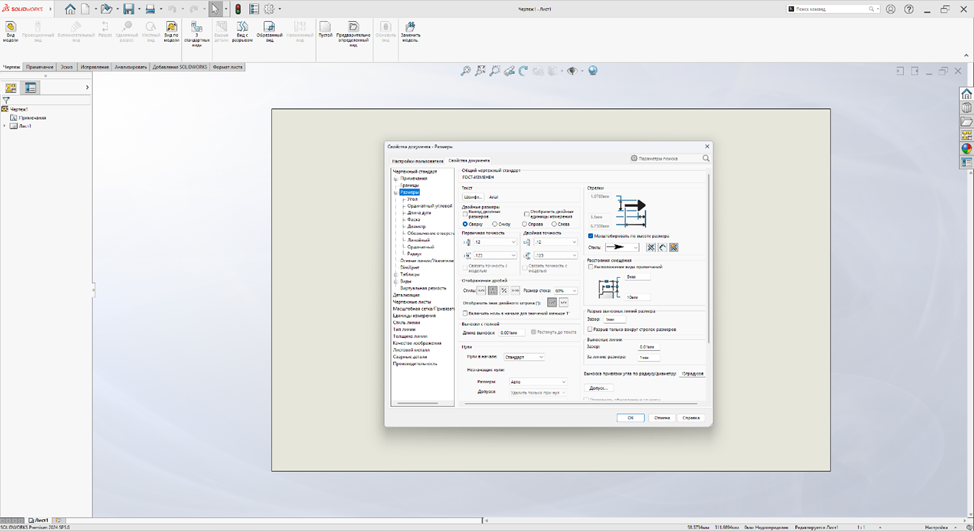Viewport: 974px width, 531px height.
Task: Click the Rotate View arrow icon
Action: click(x=523, y=71)
